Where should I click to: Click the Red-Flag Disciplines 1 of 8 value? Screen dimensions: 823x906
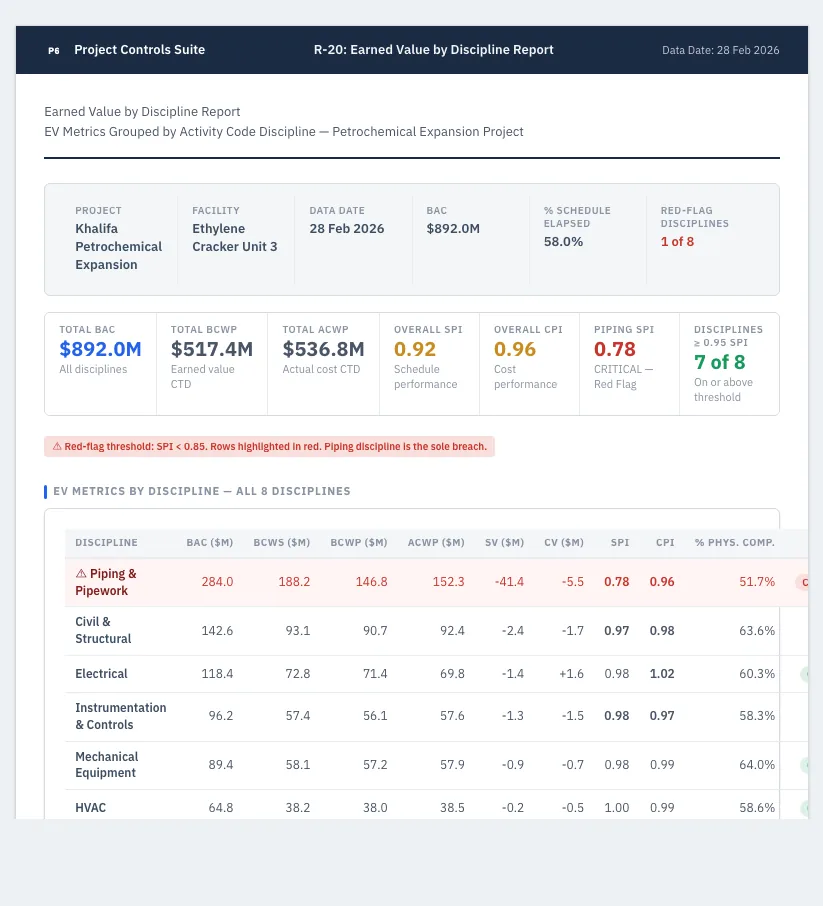click(677, 242)
